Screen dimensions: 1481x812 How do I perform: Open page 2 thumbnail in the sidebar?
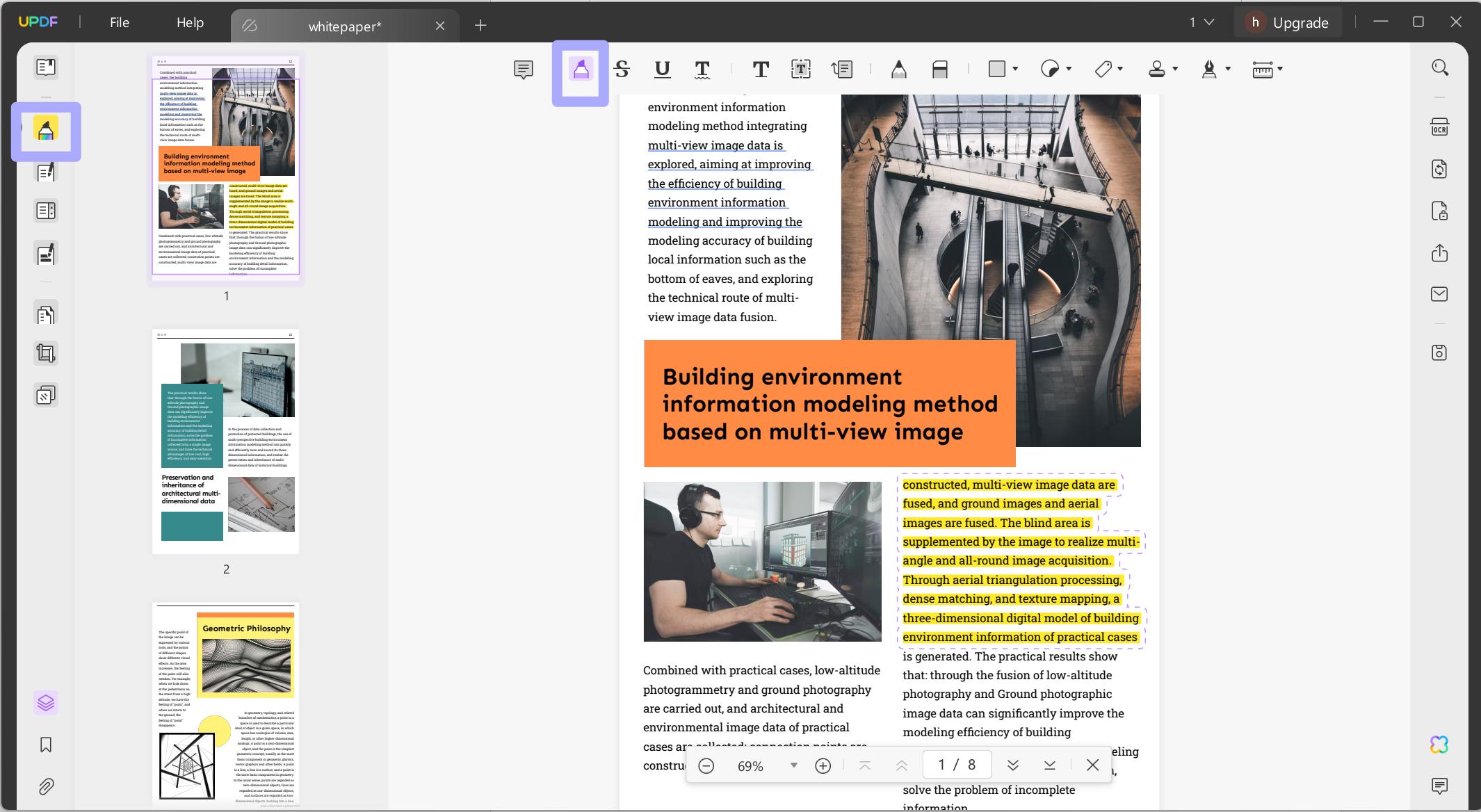(225, 442)
